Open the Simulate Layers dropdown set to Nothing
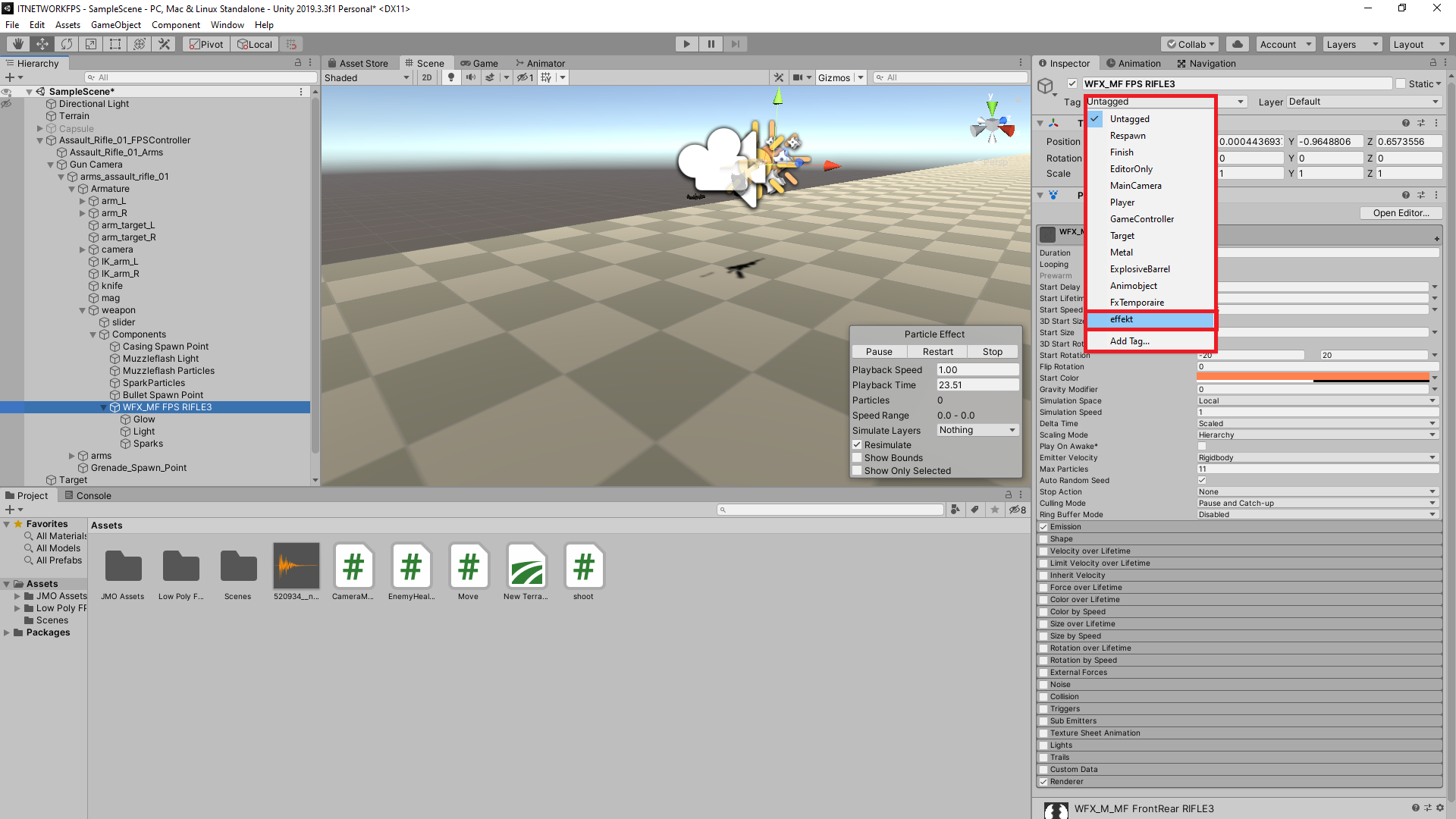Image resolution: width=1456 pixels, height=819 pixels. (977, 430)
